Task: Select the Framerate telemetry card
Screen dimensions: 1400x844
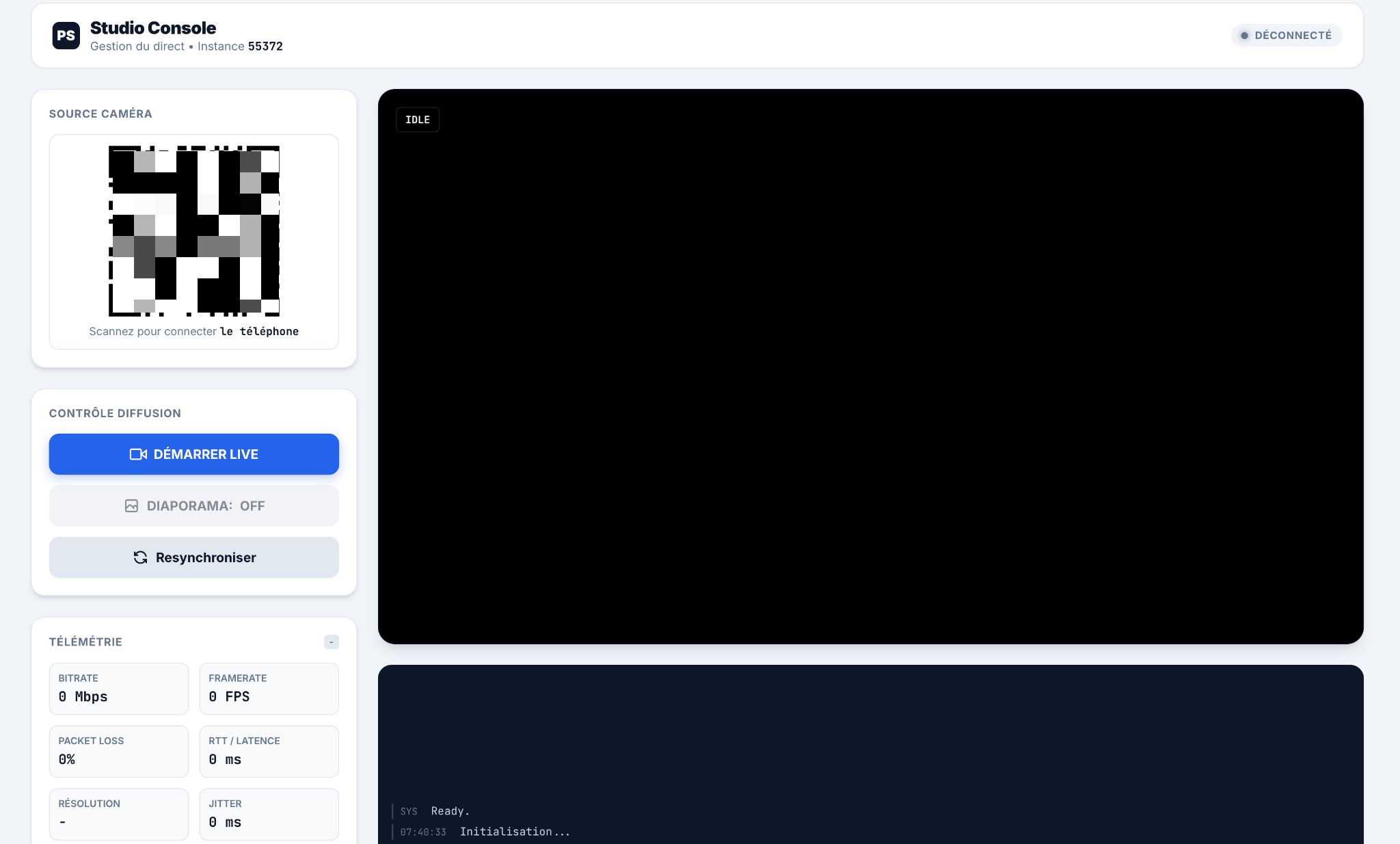Action: 269,689
